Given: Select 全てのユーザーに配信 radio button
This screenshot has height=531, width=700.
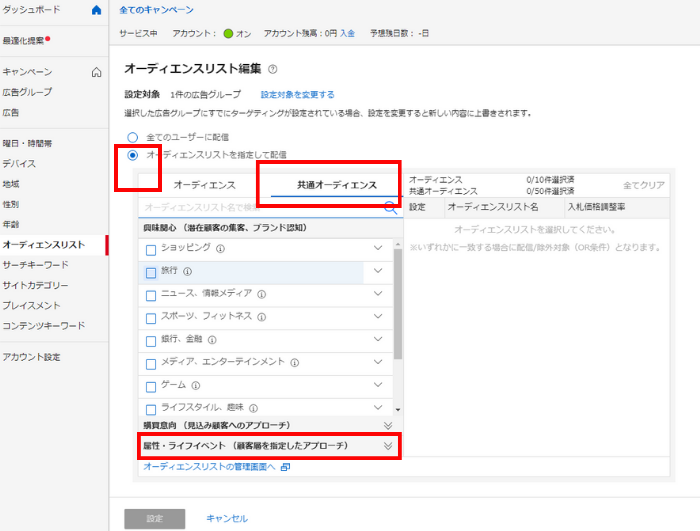Looking at the screenshot, I should click(x=133, y=137).
